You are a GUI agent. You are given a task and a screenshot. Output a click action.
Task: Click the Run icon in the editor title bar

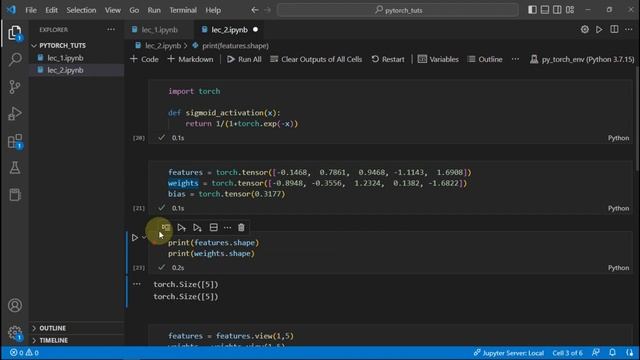[599, 29]
